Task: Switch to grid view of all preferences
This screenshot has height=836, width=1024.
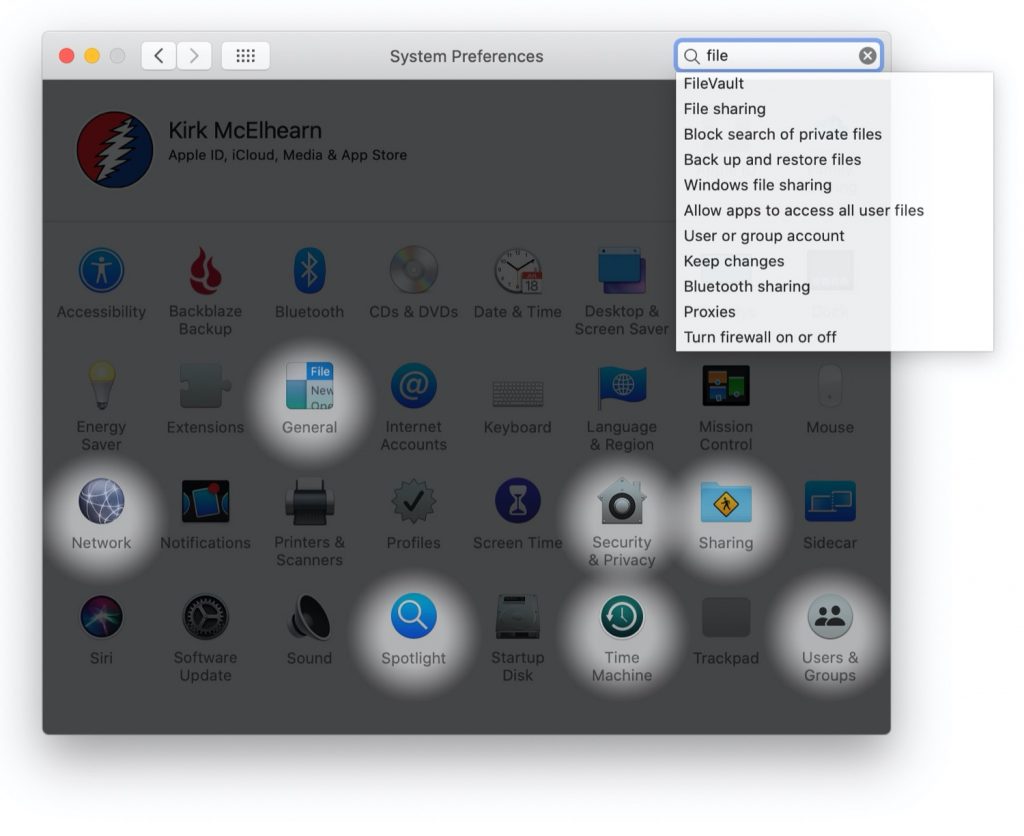Action: [x=246, y=55]
